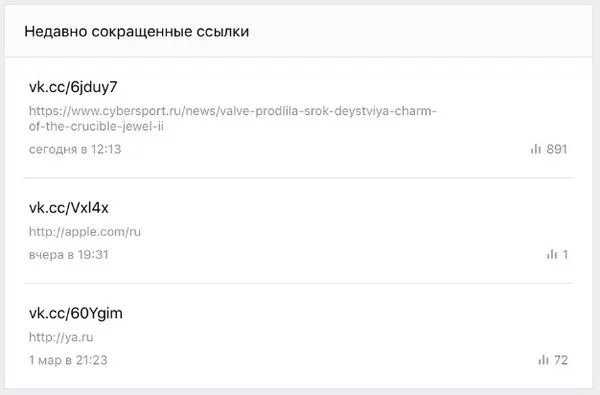Select the timestamp '1 мар в 21:23'
Image resolution: width=600 pixels, height=395 pixels.
pyautogui.click(x=68, y=360)
